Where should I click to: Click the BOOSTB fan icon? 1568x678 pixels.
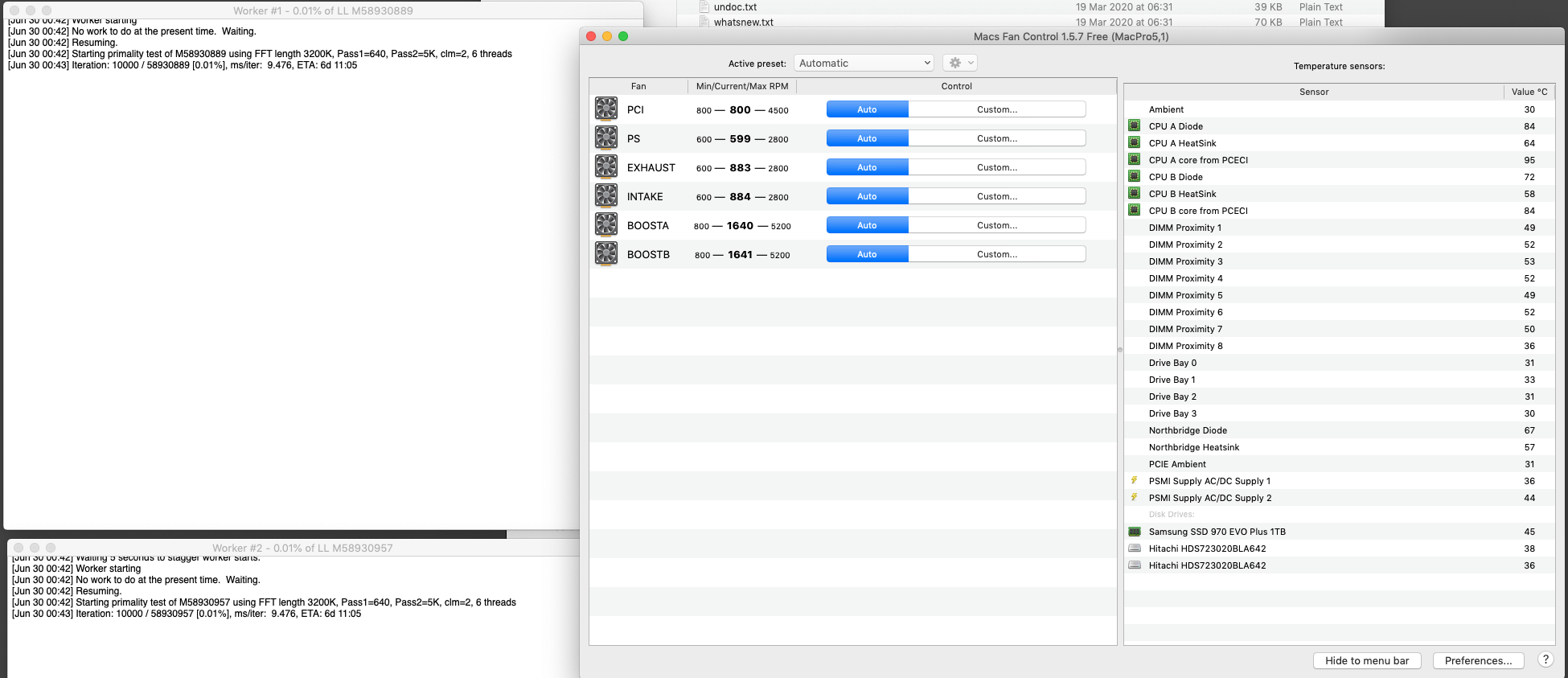(606, 253)
